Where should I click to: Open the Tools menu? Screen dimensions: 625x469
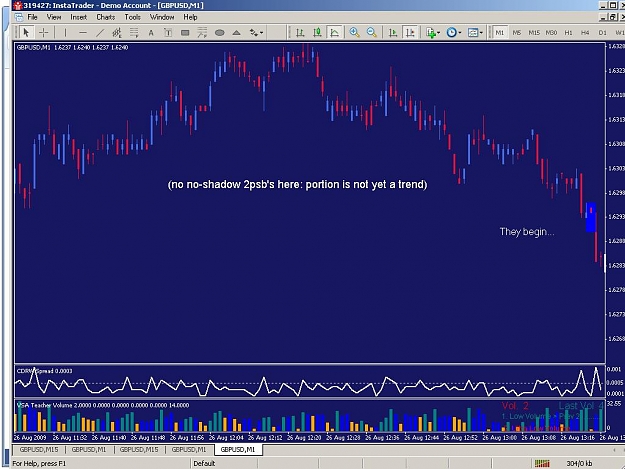[132, 17]
